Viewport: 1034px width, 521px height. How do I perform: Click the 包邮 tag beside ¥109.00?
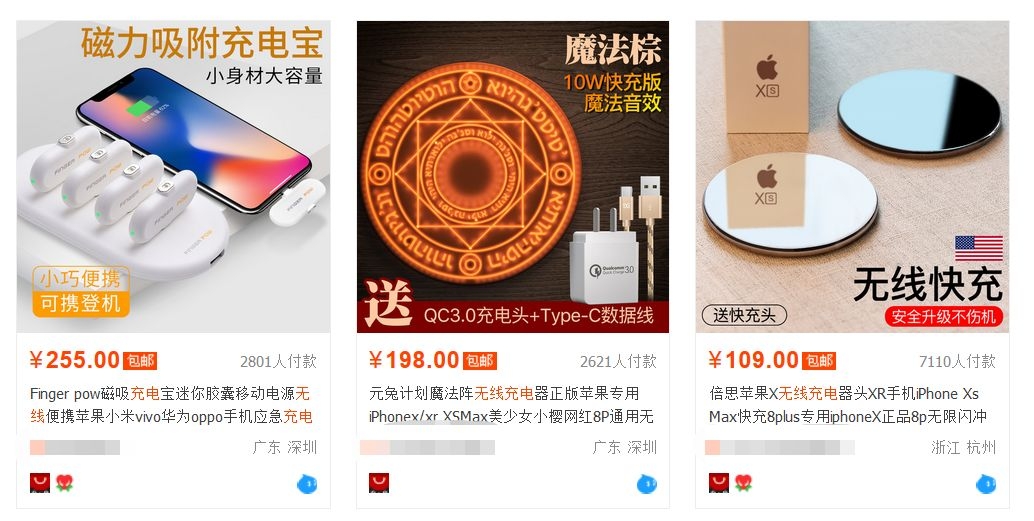coord(819,361)
